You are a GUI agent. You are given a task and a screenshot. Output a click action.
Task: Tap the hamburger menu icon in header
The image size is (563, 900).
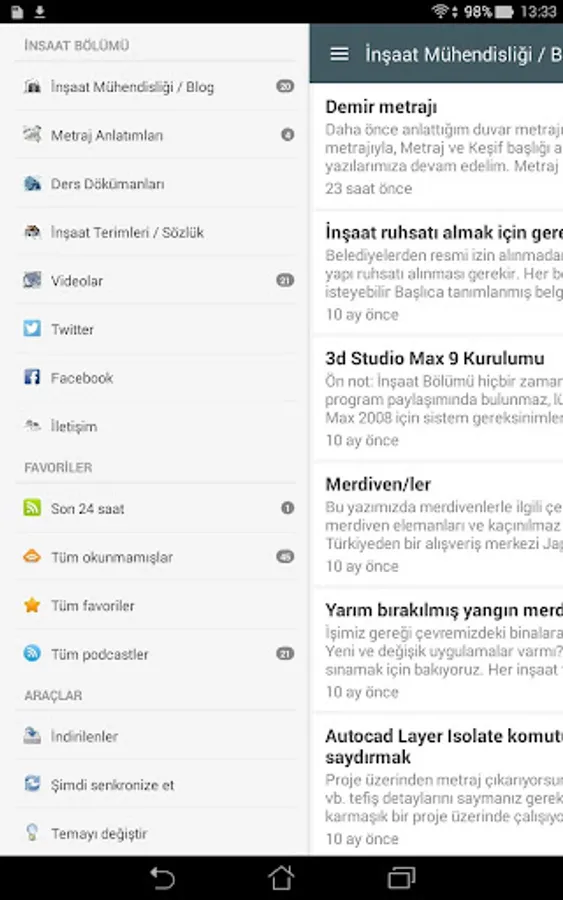(339, 54)
